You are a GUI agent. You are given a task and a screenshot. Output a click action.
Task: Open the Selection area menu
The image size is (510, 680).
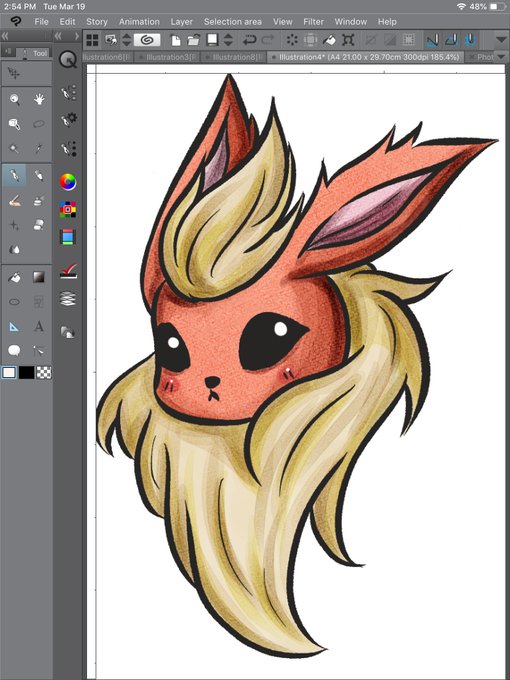[x=232, y=22]
